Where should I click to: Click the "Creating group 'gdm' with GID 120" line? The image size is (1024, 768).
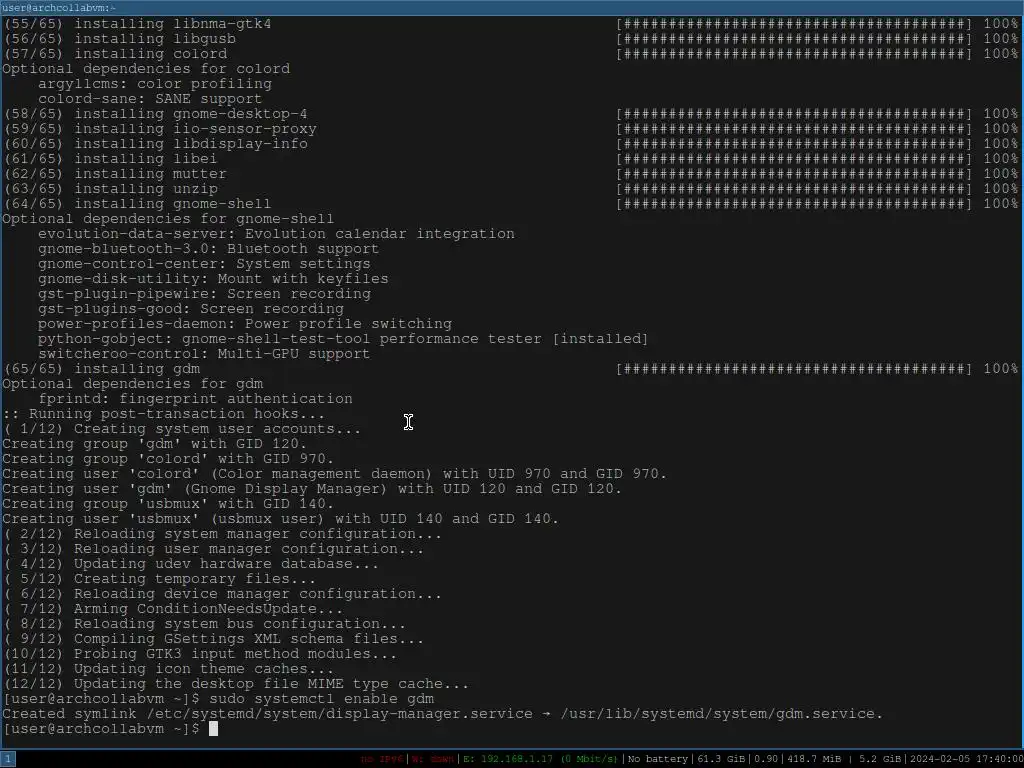pyautogui.click(x=155, y=444)
